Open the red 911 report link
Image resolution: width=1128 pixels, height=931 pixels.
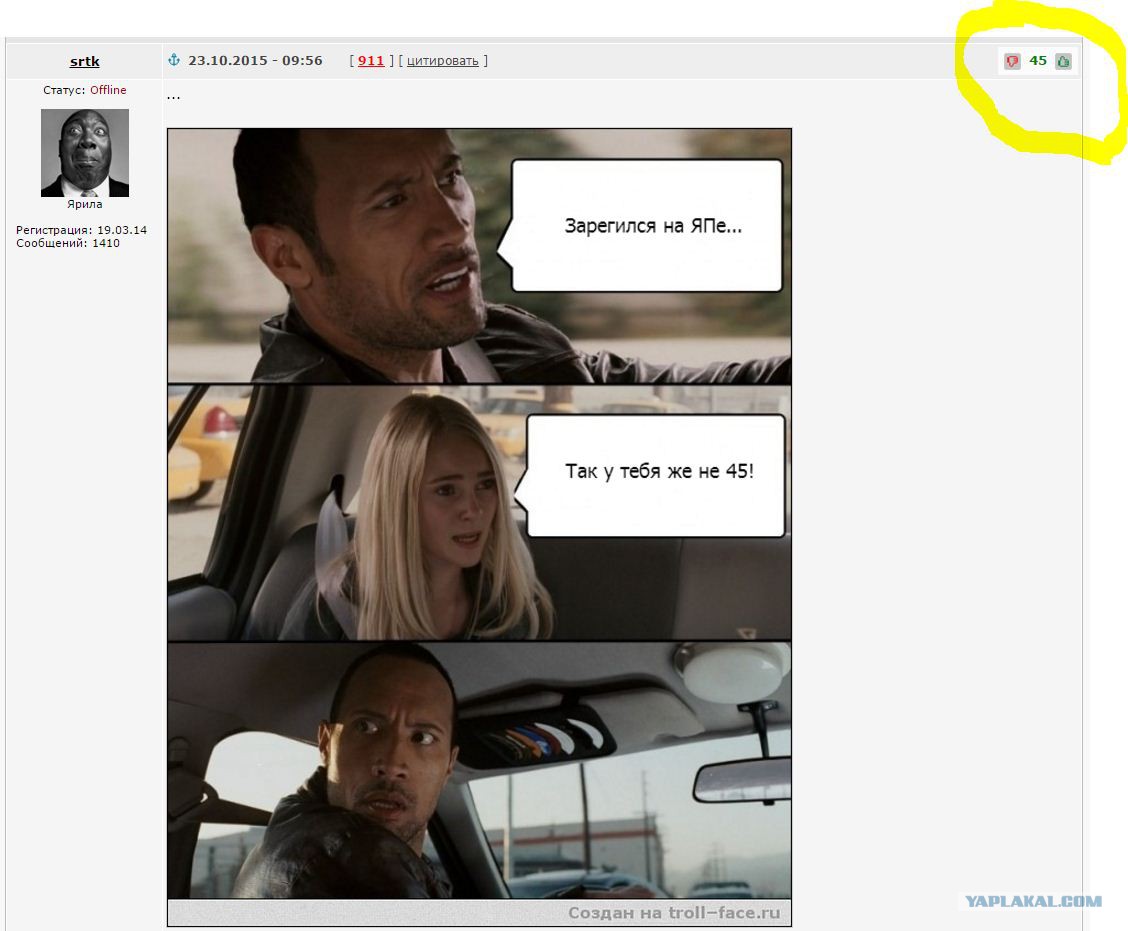[371, 61]
